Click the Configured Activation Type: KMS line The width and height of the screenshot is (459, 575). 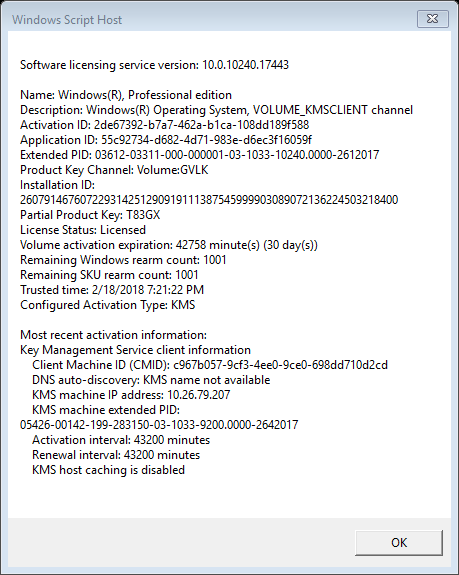[108, 305]
